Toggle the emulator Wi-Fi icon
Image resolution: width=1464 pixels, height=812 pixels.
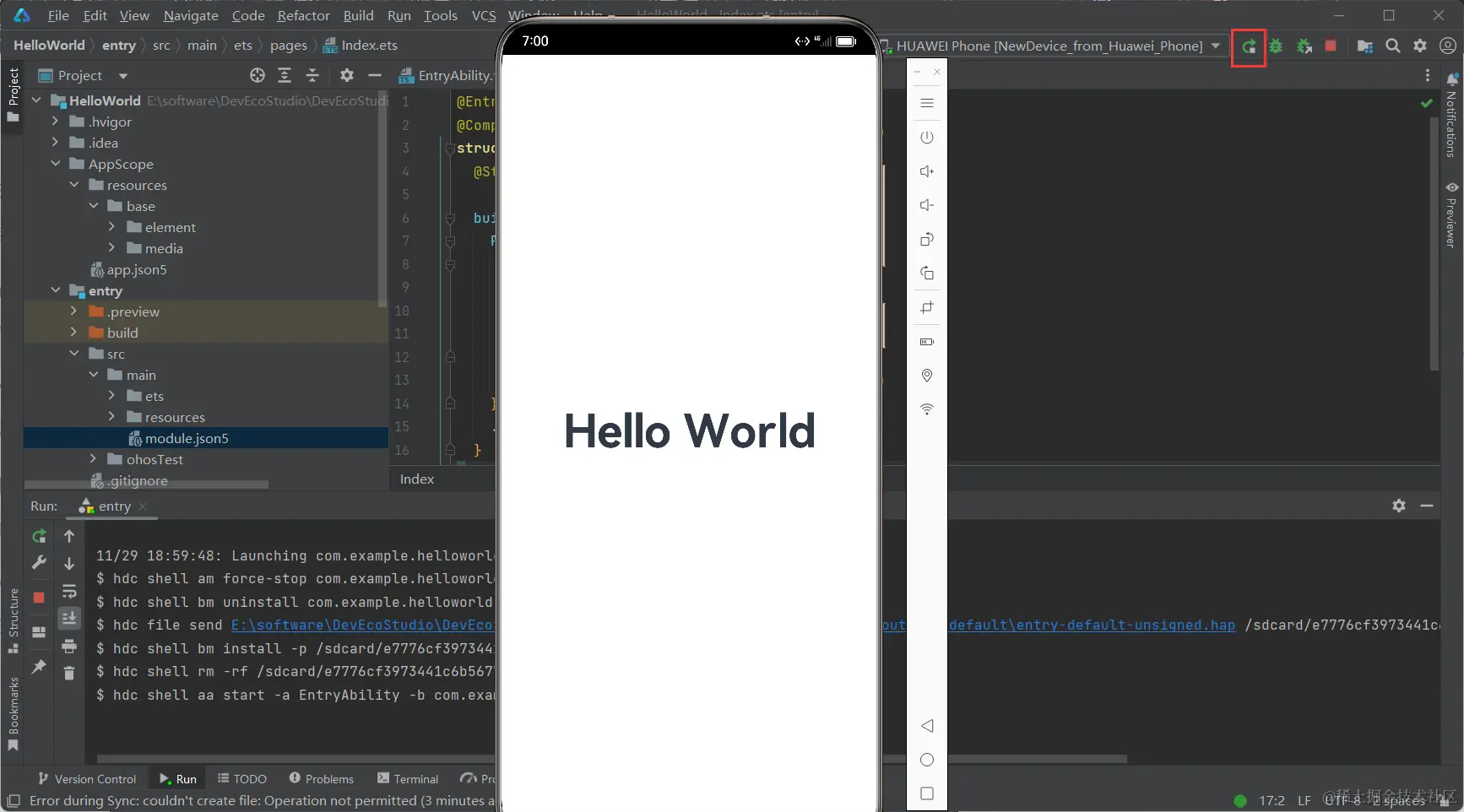(x=926, y=409)
